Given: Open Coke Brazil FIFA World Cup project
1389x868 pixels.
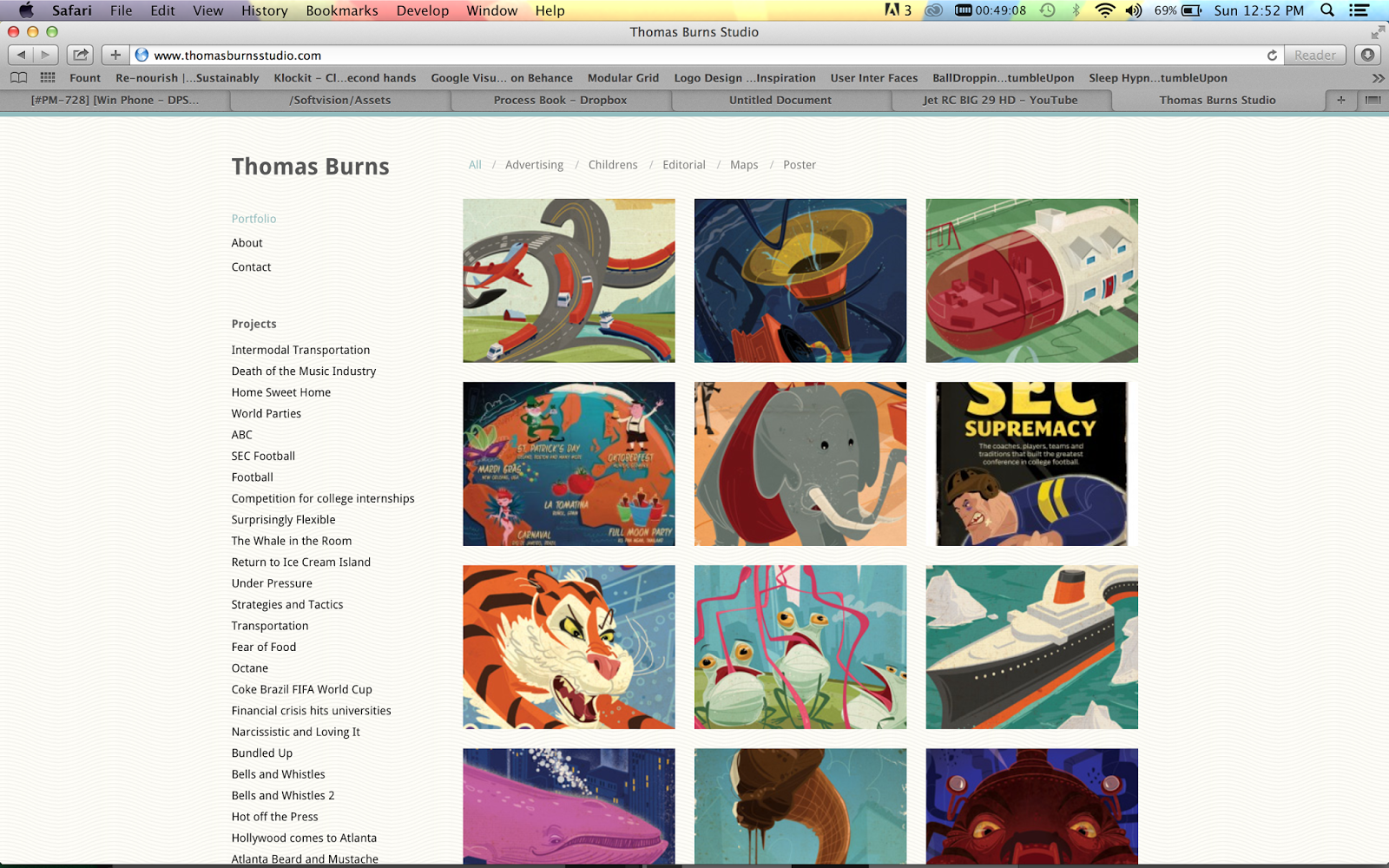Looking at the screenshot, I should 301,689.
